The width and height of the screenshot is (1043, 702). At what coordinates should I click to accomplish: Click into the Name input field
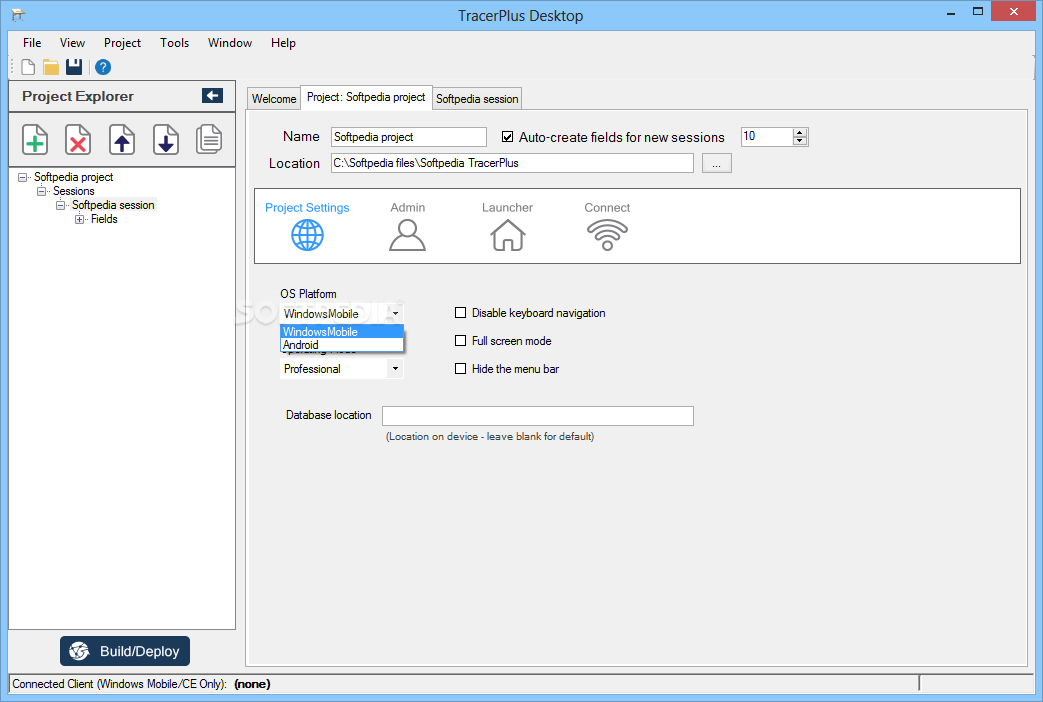pyautogui.click(x=408, y=137)
